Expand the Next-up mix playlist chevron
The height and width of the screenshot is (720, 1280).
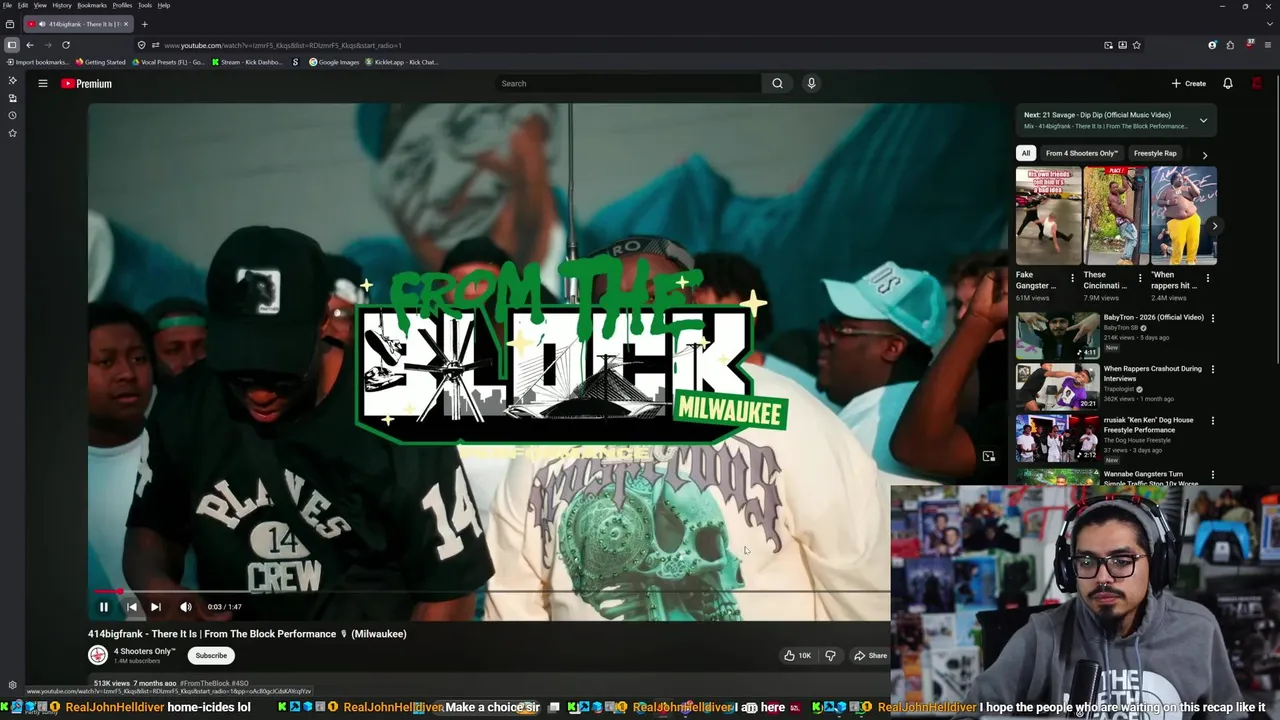click(1203, 120)
